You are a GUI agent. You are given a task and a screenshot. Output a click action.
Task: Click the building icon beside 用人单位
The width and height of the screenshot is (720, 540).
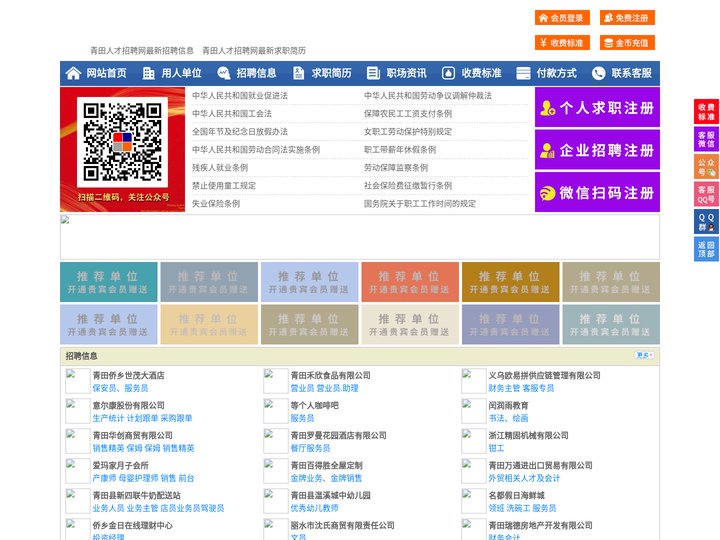tap(148, 73)
